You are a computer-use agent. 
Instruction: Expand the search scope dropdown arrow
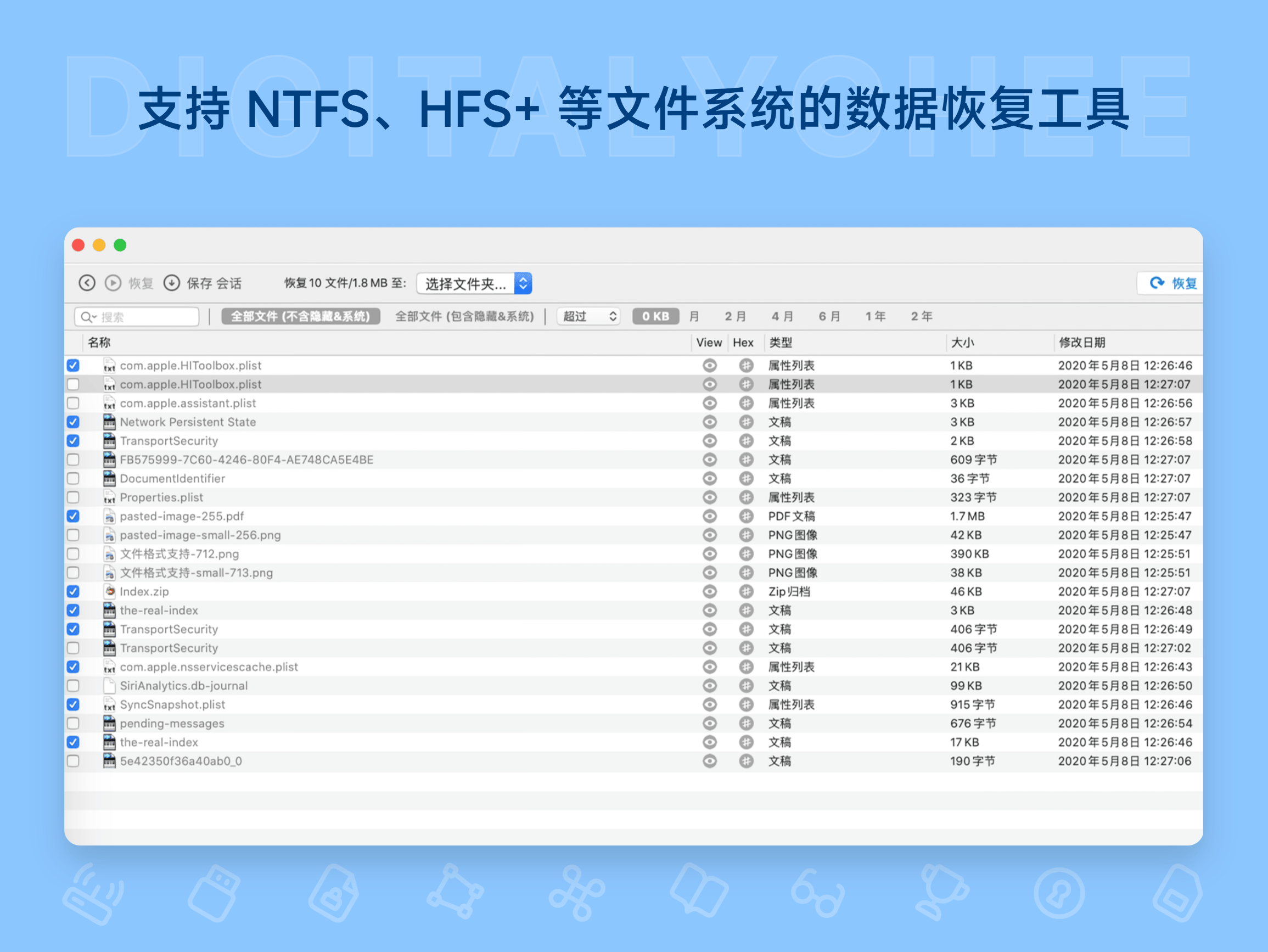96,317
